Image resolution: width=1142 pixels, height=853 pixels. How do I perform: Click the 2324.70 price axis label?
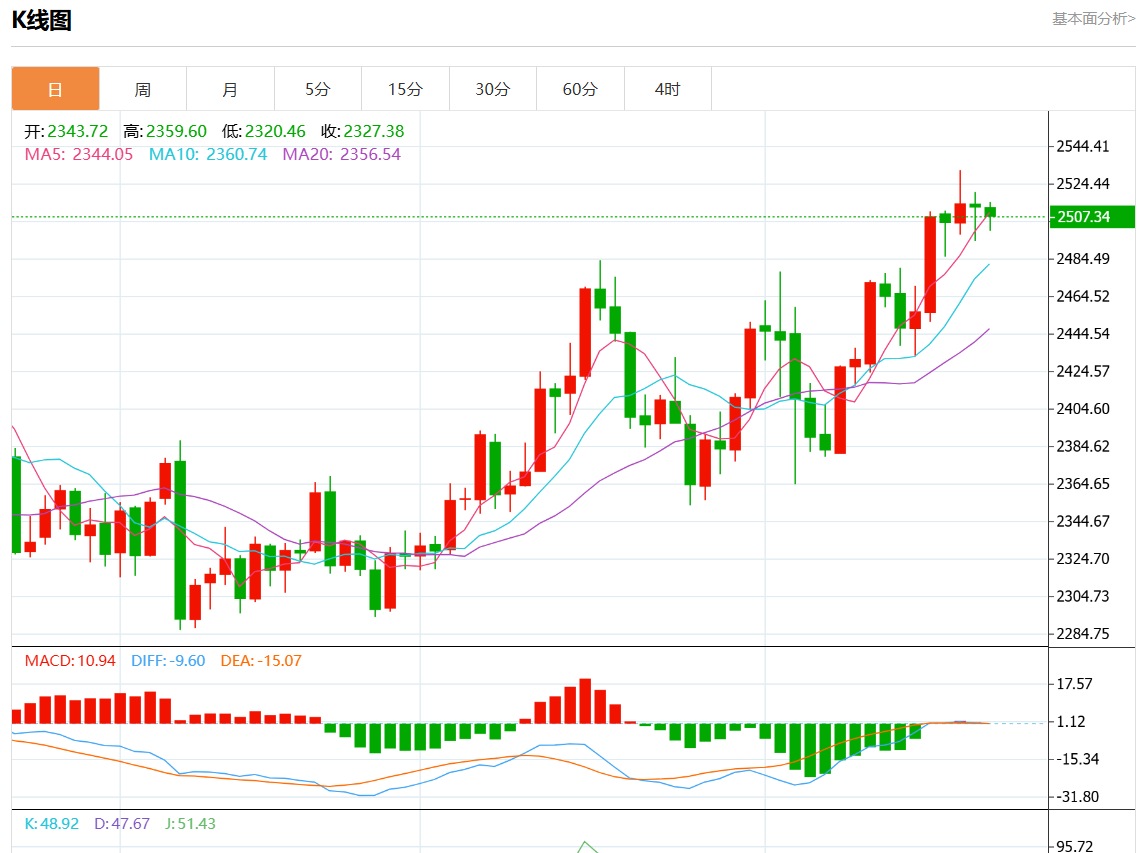pos(1083,559)
